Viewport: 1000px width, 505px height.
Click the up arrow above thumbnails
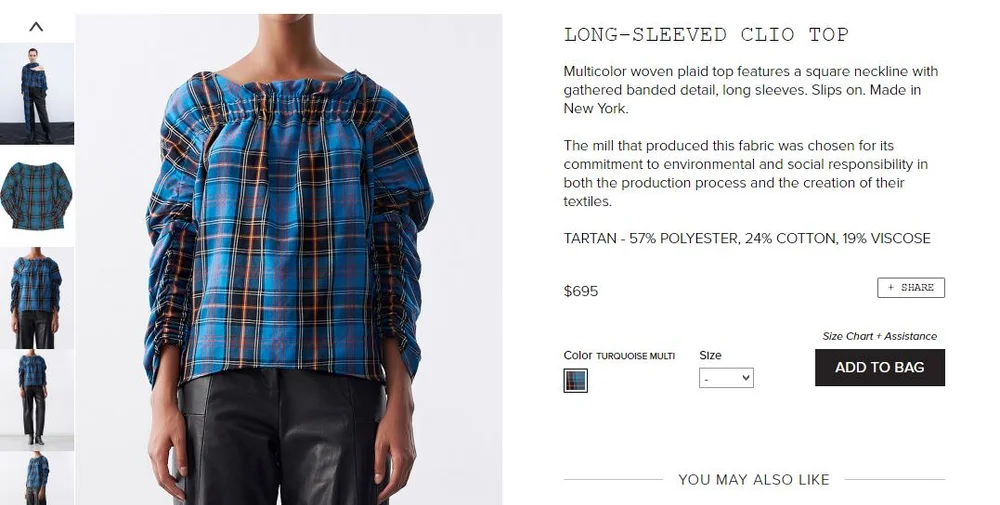pos(36,27)
